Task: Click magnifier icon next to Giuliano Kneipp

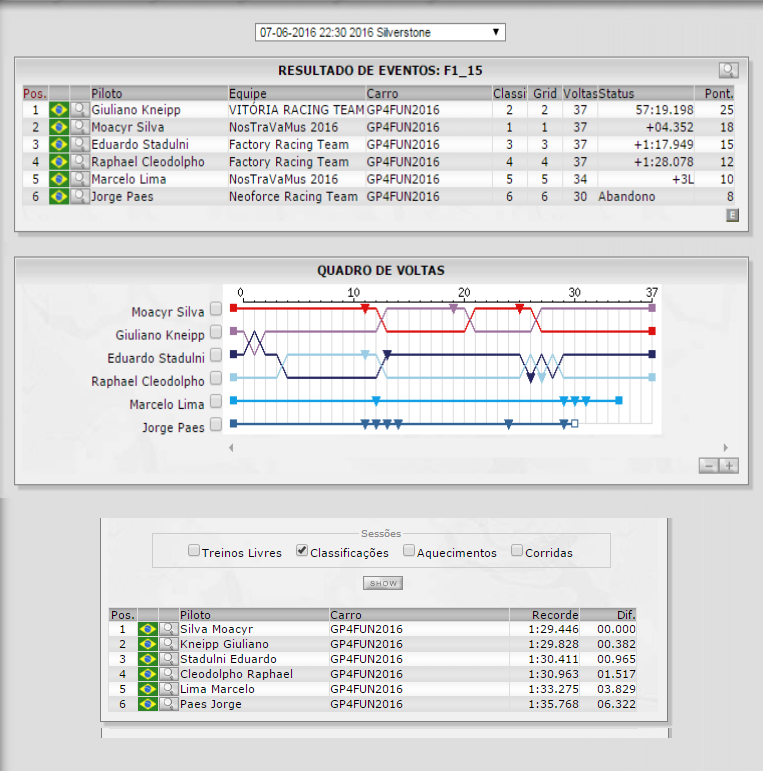Action: click(x=79, y=110)
